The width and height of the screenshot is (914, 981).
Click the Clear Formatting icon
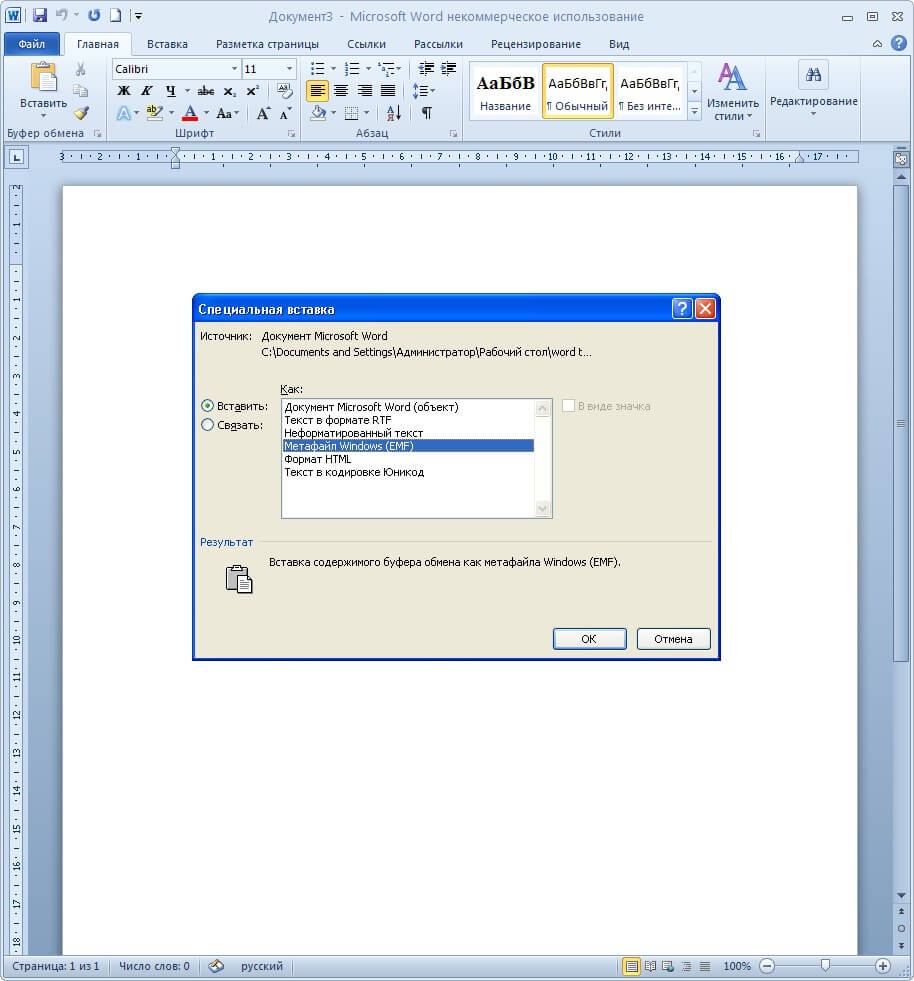pos(285,91)
